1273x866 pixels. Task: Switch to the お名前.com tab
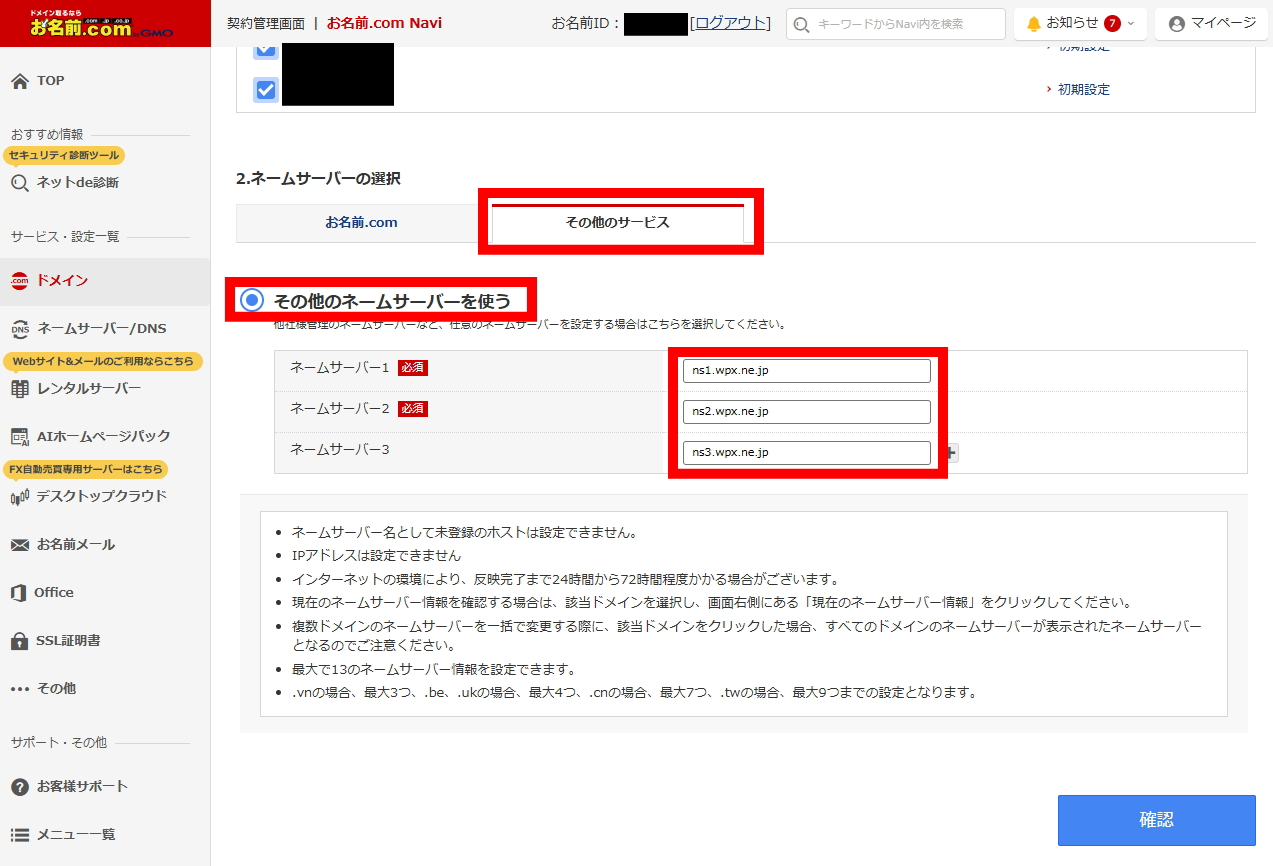[361, 223]
